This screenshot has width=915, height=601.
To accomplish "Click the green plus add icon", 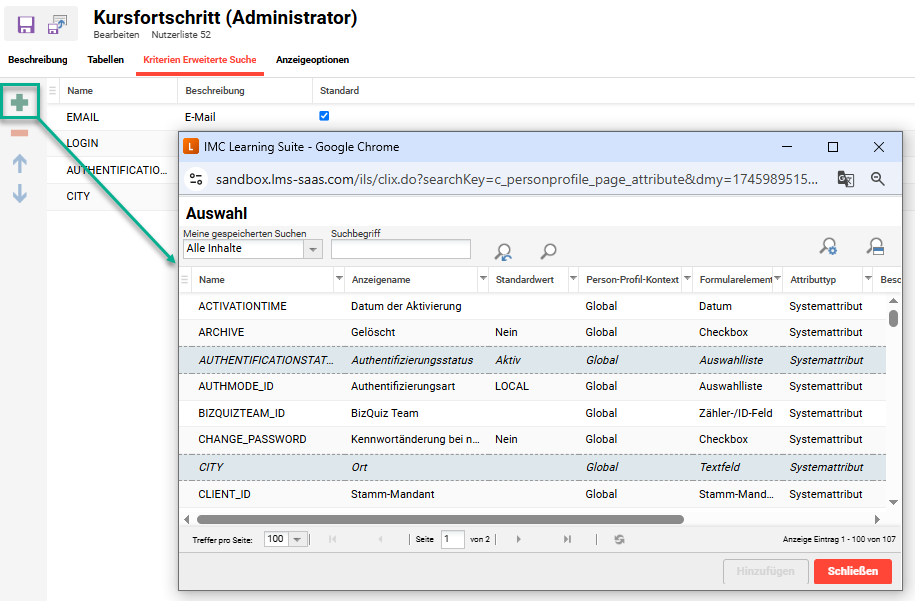I will pos(19,102).
